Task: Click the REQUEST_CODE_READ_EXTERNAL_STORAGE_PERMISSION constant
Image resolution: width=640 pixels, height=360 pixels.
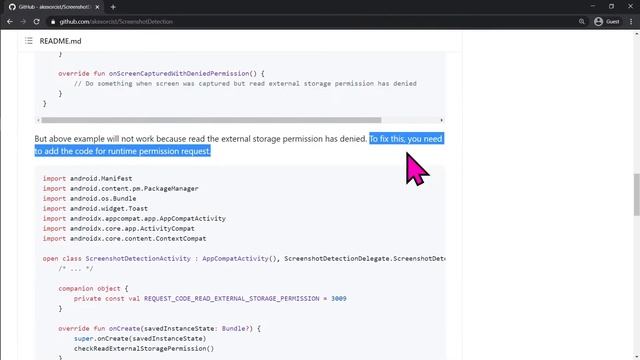Action: [x=231, y=299]
